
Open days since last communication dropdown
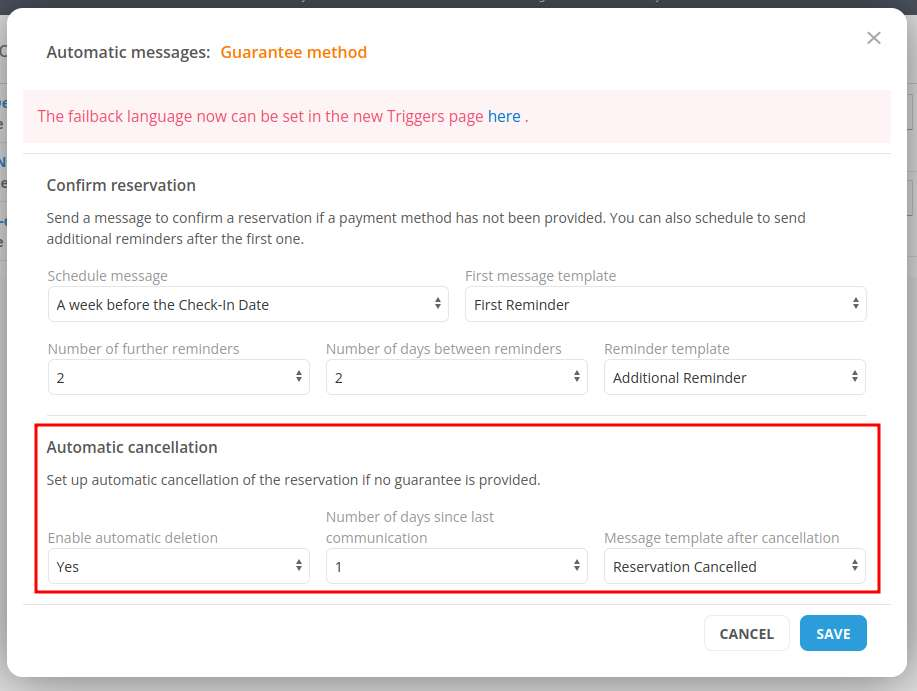tap(456, 567)
